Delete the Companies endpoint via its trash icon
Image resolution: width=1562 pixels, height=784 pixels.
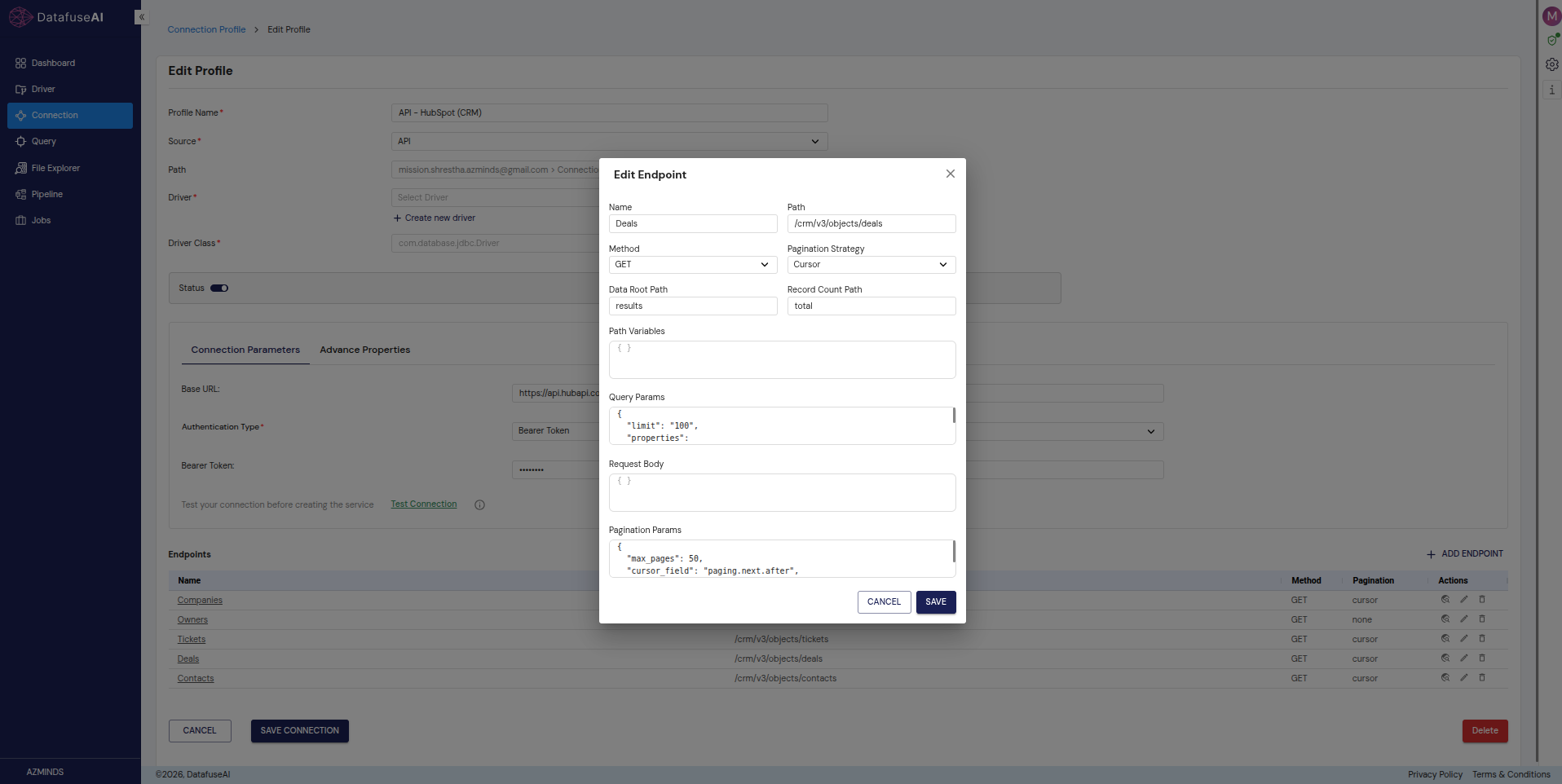(x=1482, y=600)
